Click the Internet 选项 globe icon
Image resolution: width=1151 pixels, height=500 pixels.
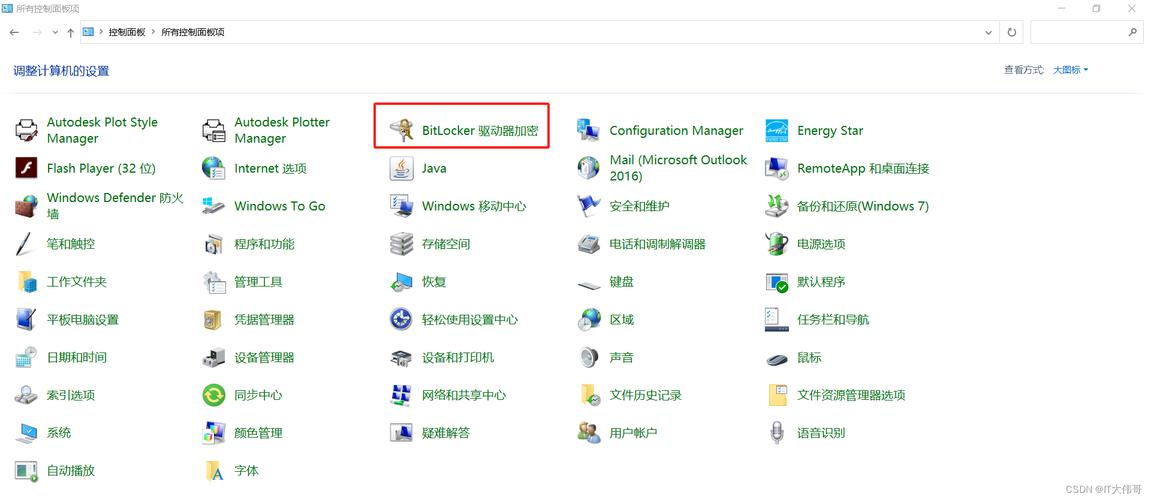(x=214, y=168)
